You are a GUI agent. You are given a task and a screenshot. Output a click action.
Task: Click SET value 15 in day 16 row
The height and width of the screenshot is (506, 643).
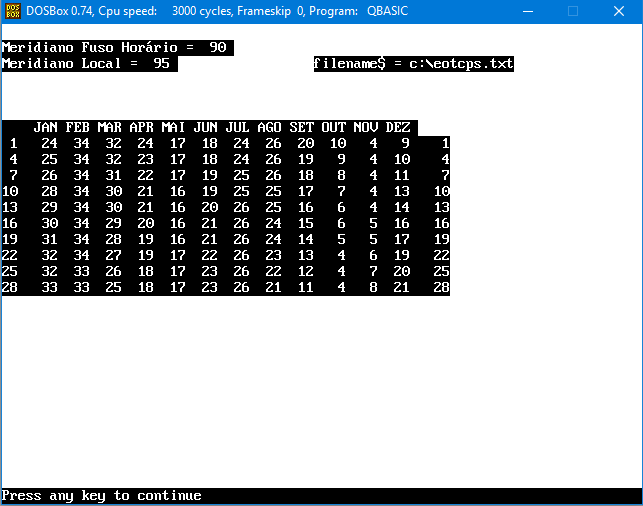coord(306,223)
